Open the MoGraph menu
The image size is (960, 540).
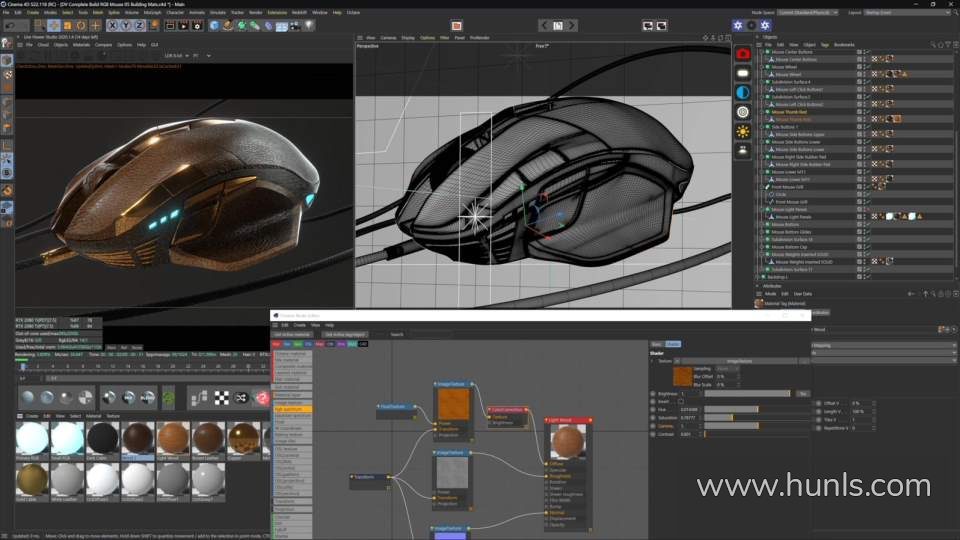coord(152,12)
